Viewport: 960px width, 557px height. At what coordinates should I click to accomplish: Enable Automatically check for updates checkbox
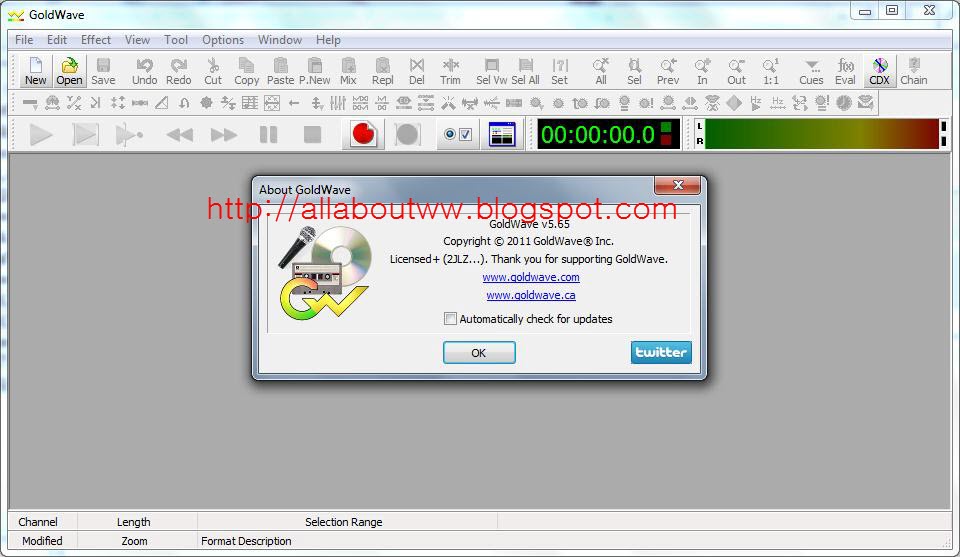(x=450, y=319)
